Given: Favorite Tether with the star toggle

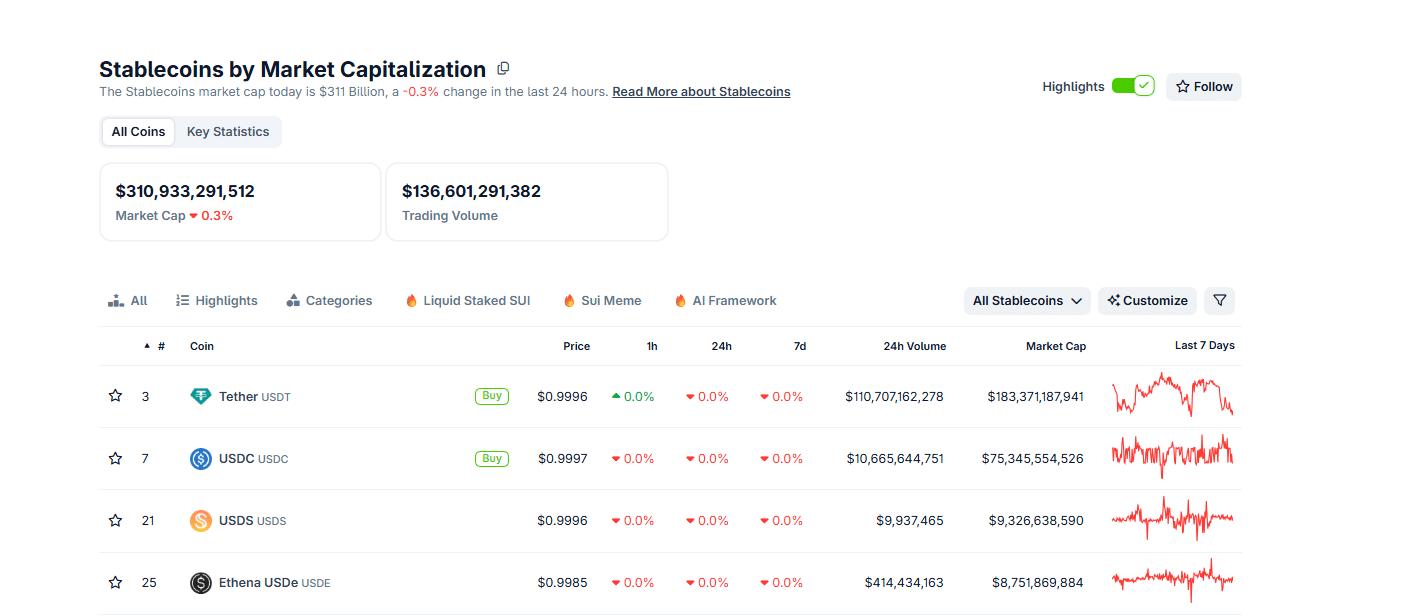Looking at the screenshot, I should tap(115, 396).
